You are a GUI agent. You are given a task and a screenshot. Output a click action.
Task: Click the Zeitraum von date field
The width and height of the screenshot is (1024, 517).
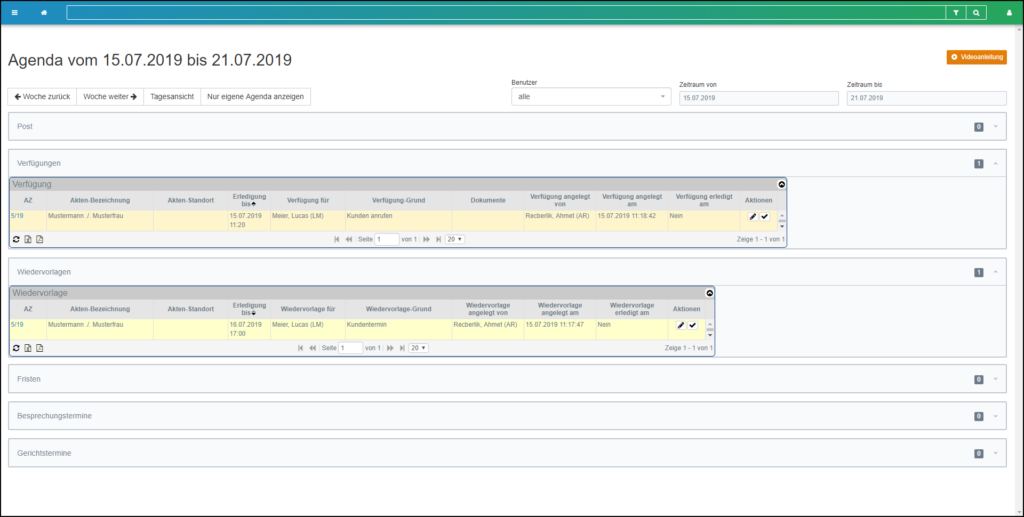click(757, 98)
